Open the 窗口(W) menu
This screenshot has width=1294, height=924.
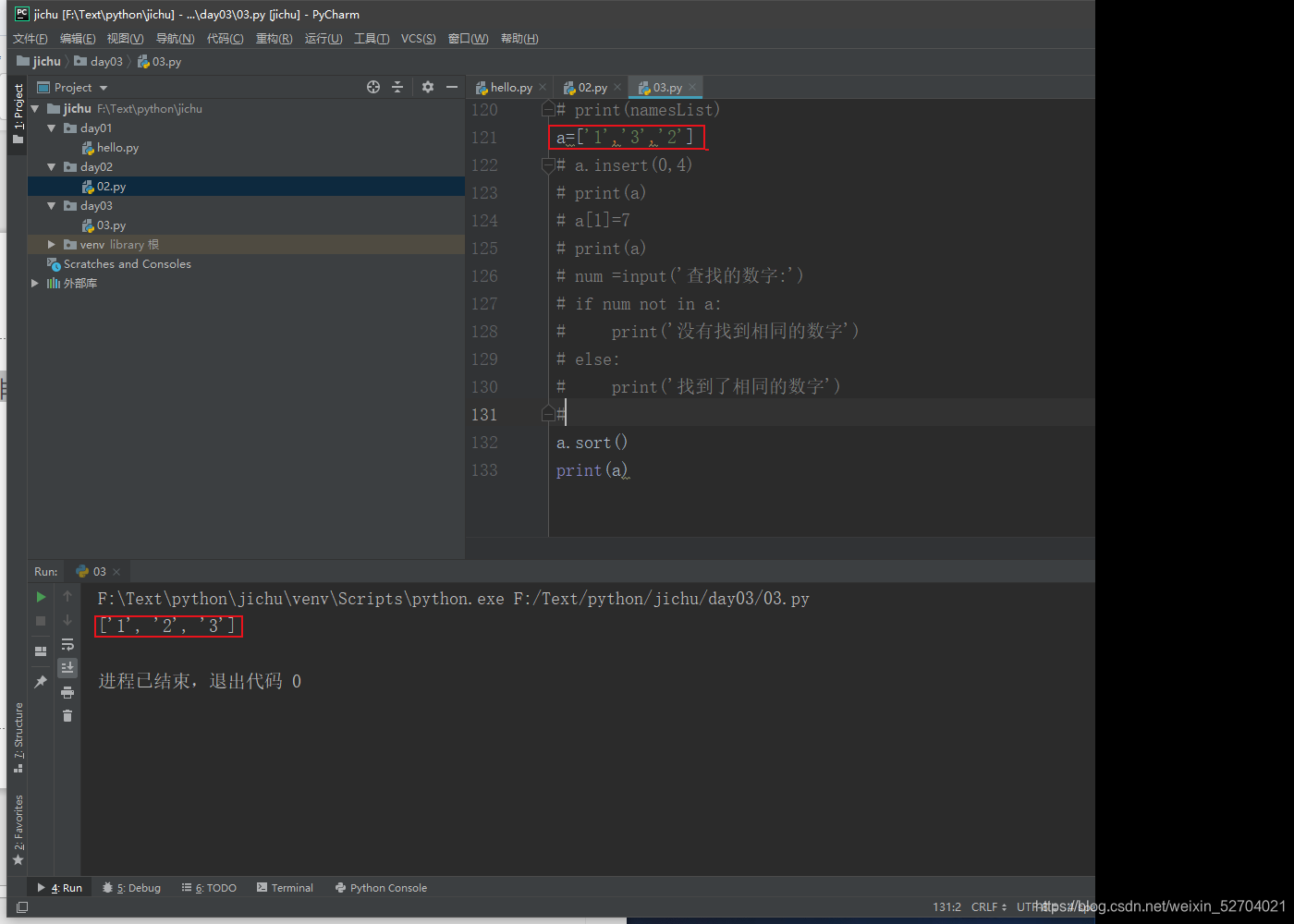[468, 39]
